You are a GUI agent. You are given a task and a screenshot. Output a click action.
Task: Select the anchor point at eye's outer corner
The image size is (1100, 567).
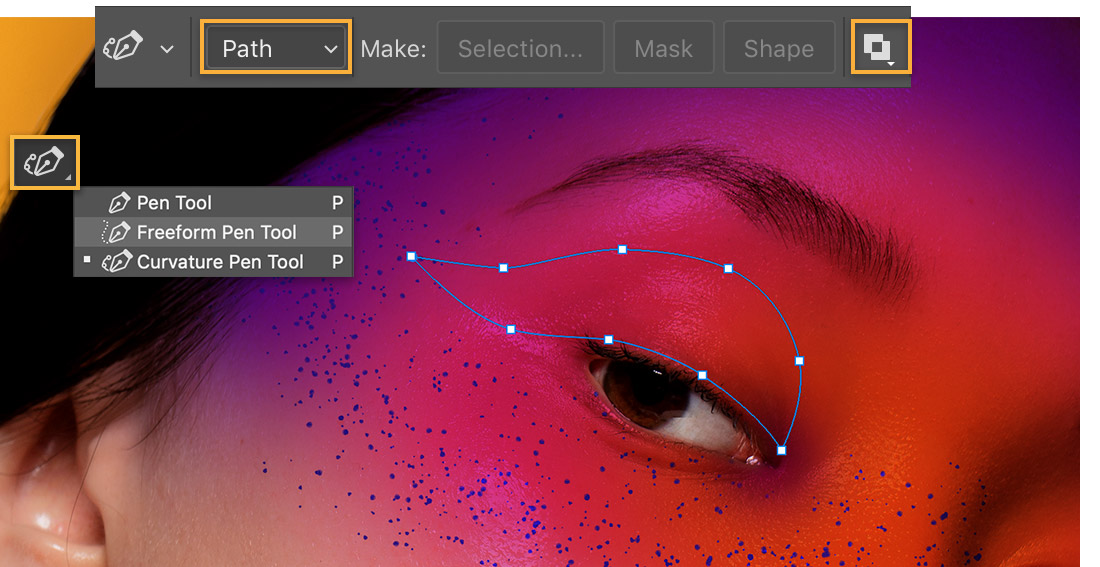(782, 451)
